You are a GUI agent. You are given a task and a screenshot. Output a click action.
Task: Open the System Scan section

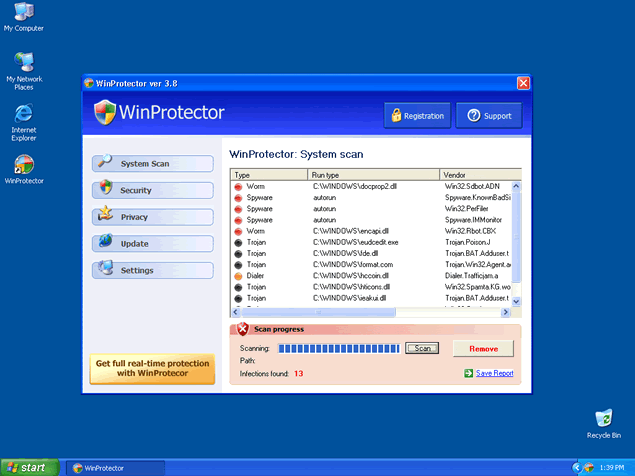click(153, 164)
